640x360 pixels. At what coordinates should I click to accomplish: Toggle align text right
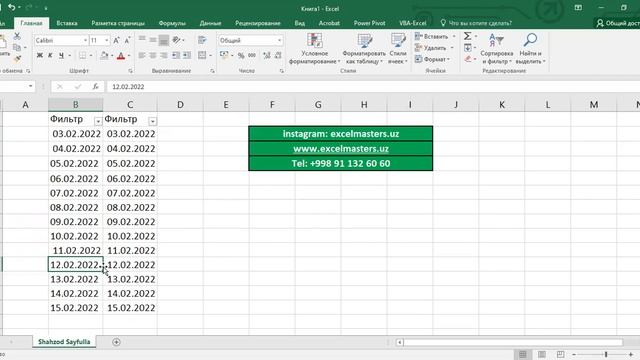tap(164, 56)
